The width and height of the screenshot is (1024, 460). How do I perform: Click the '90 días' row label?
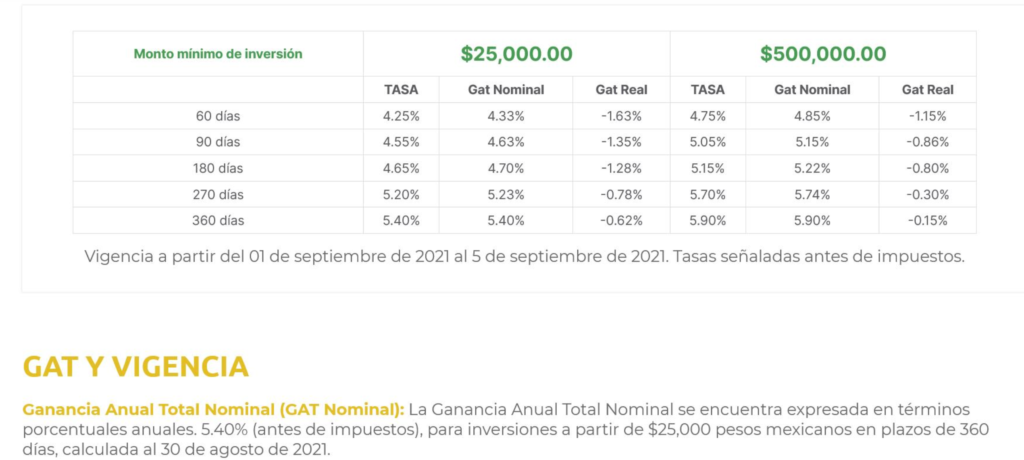click(x=218, y=142)
